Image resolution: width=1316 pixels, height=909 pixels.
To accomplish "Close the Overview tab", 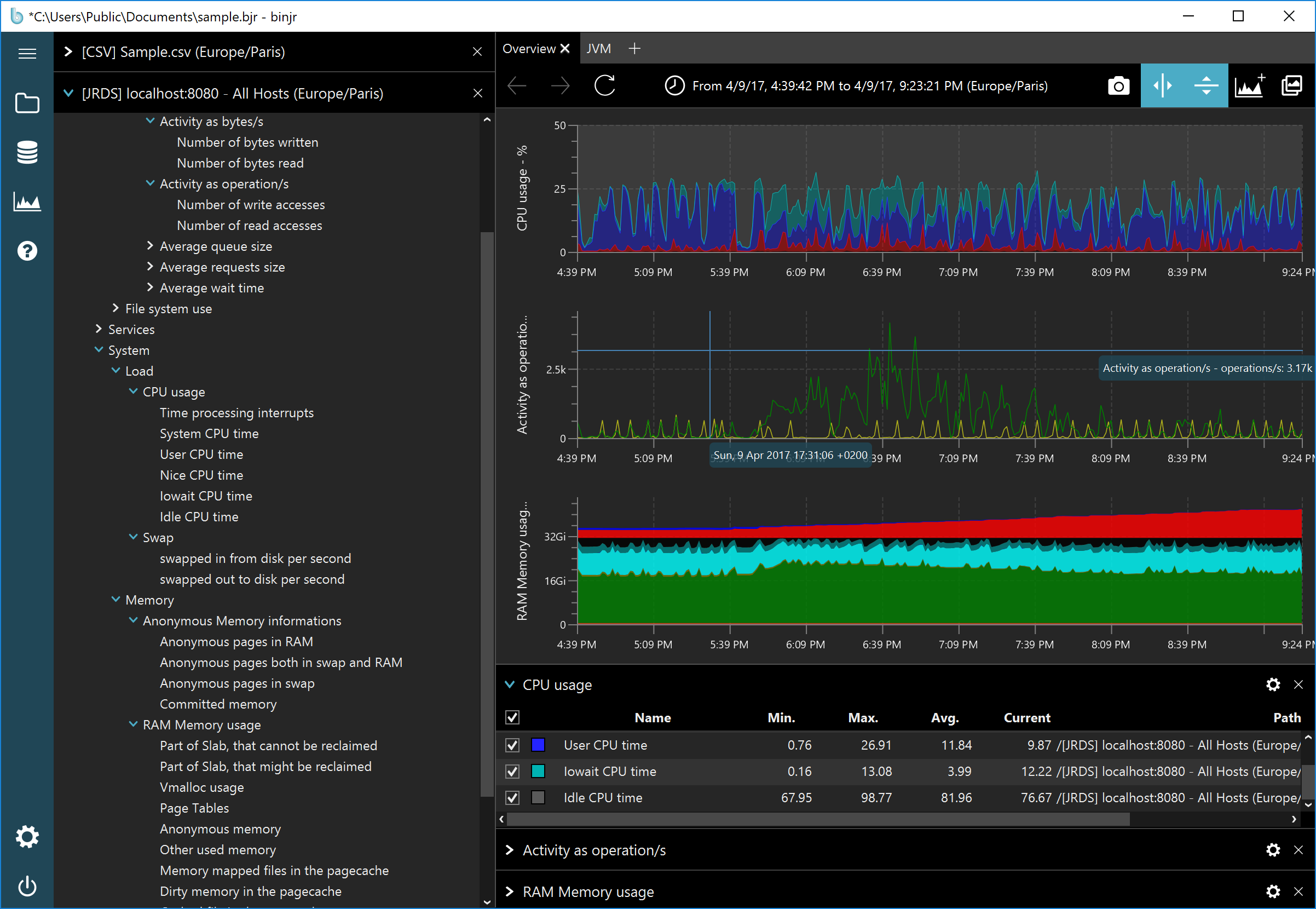I will 565,49.
